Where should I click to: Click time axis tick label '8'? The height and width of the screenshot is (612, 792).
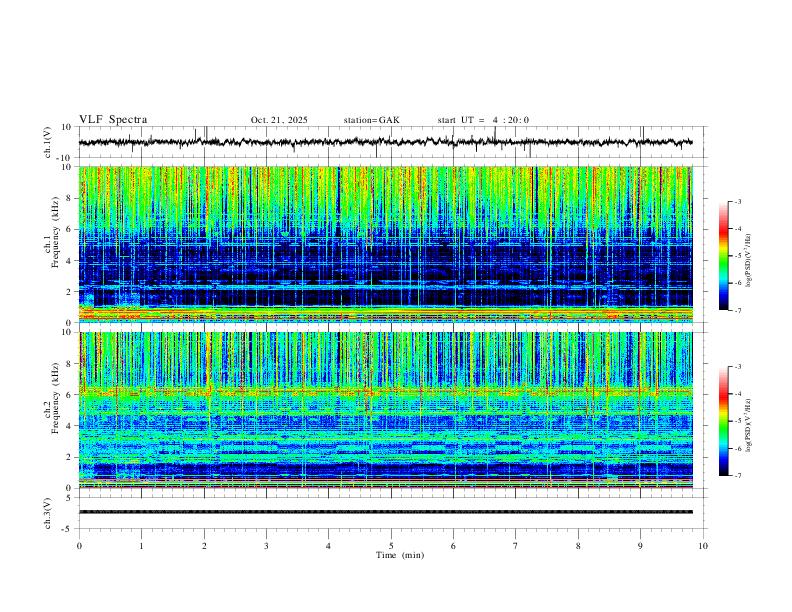coord(578,546)
